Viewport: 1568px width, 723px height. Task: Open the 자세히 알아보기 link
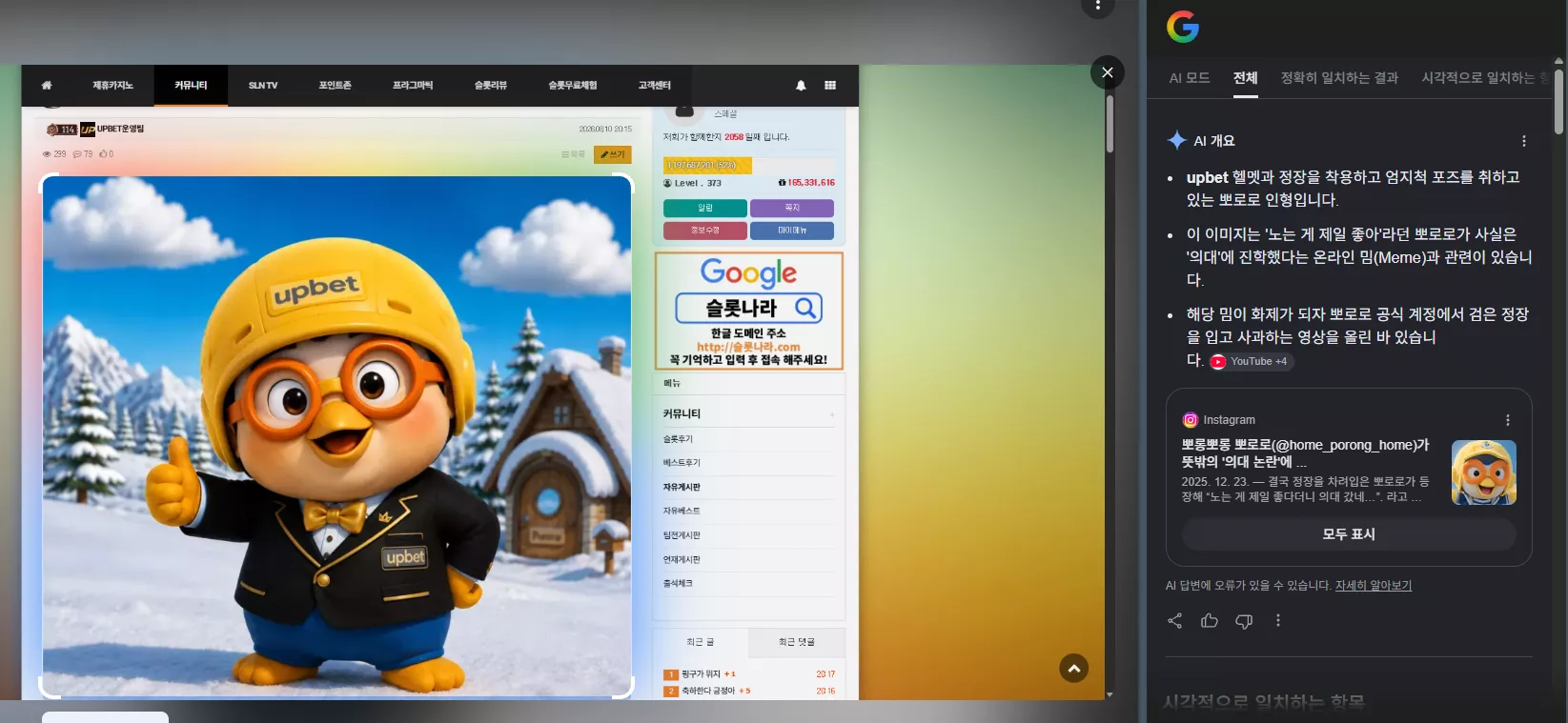click(x=1373, y=586)
